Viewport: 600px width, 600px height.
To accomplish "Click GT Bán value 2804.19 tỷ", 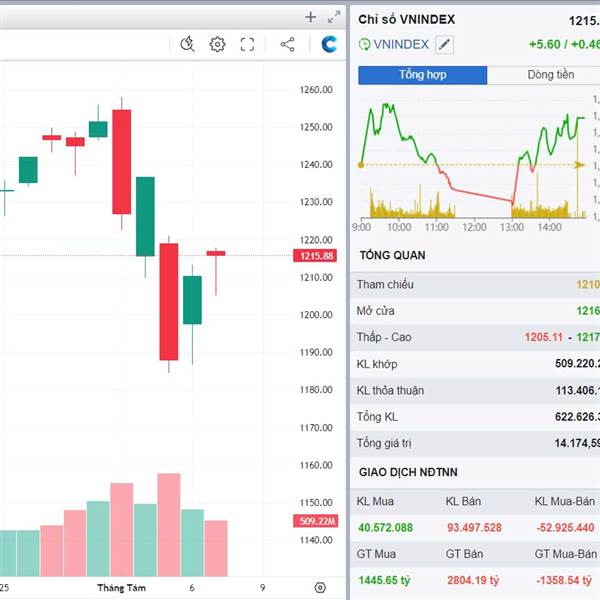I will pos(473,580).
